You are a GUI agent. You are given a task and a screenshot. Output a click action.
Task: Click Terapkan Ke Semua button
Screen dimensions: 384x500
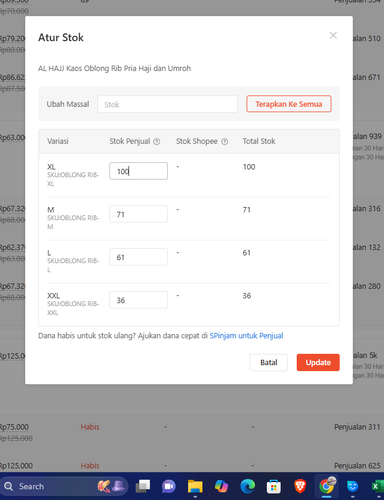pyautogui.click(x=289, y=104)
